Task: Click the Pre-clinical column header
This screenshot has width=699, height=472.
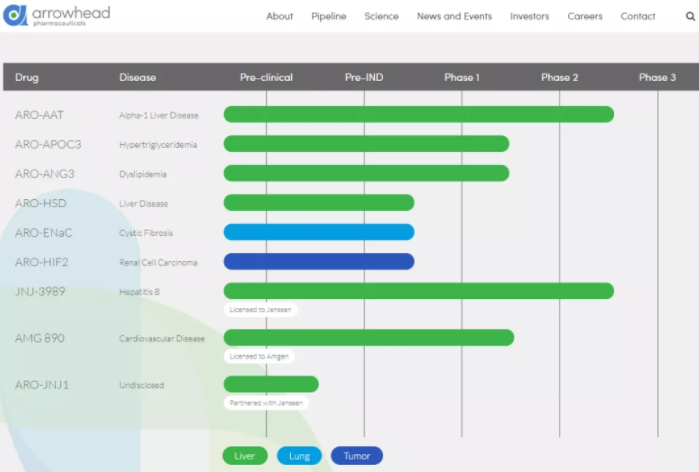Action: [x=267, y=78]
